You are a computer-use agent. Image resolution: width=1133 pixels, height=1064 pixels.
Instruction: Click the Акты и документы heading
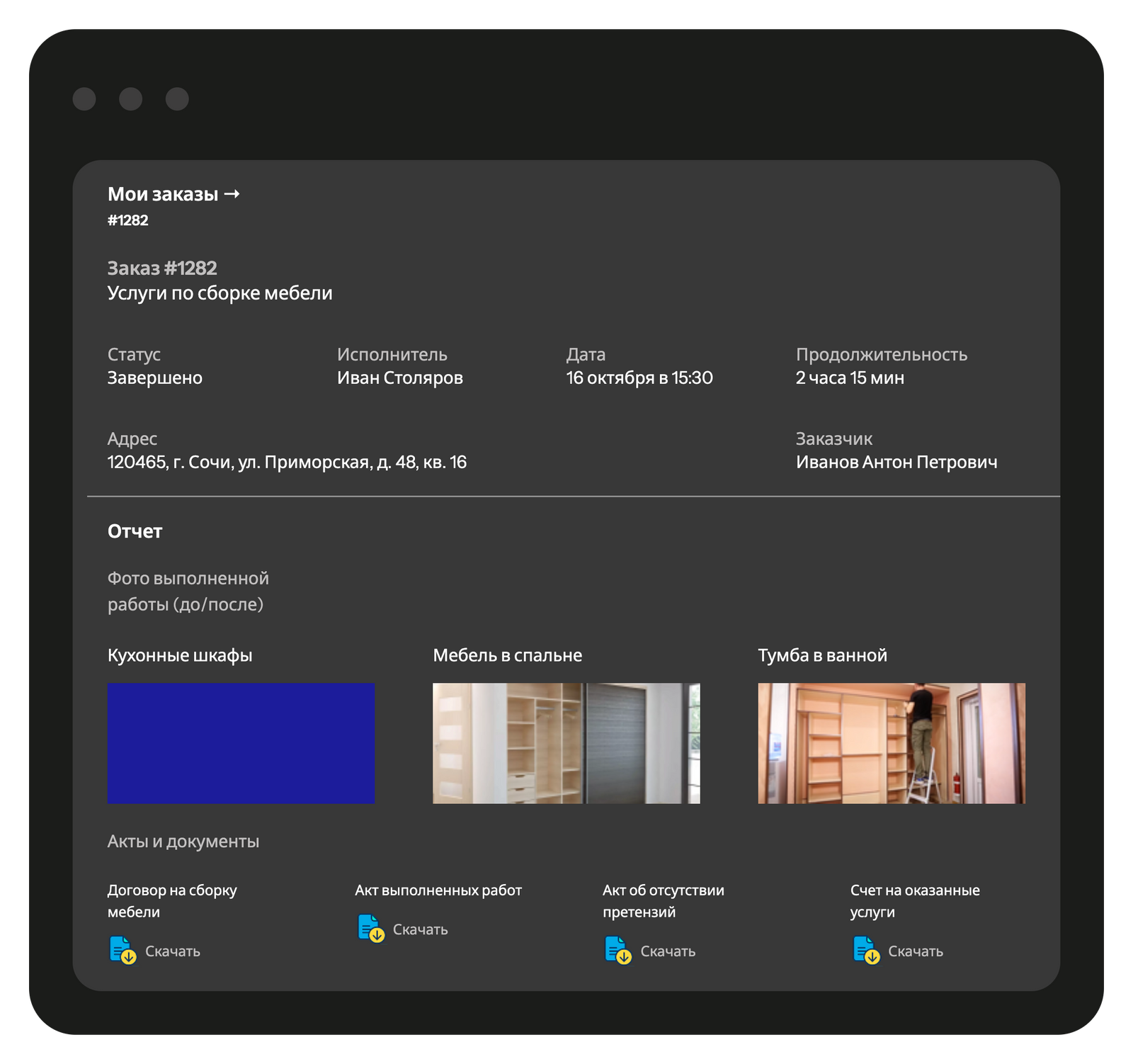(x=183, y=842)
